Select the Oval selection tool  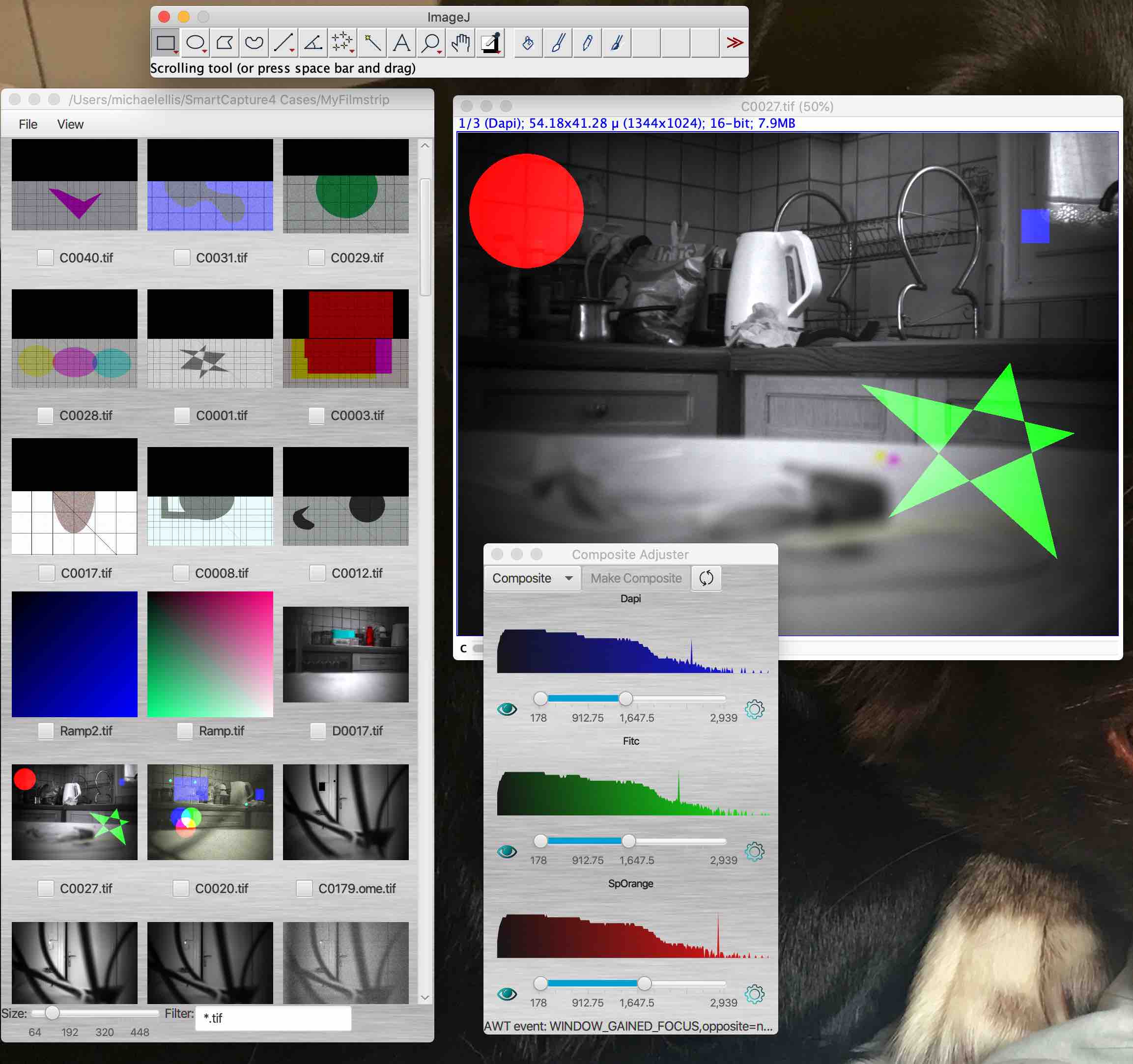(195, 43)
